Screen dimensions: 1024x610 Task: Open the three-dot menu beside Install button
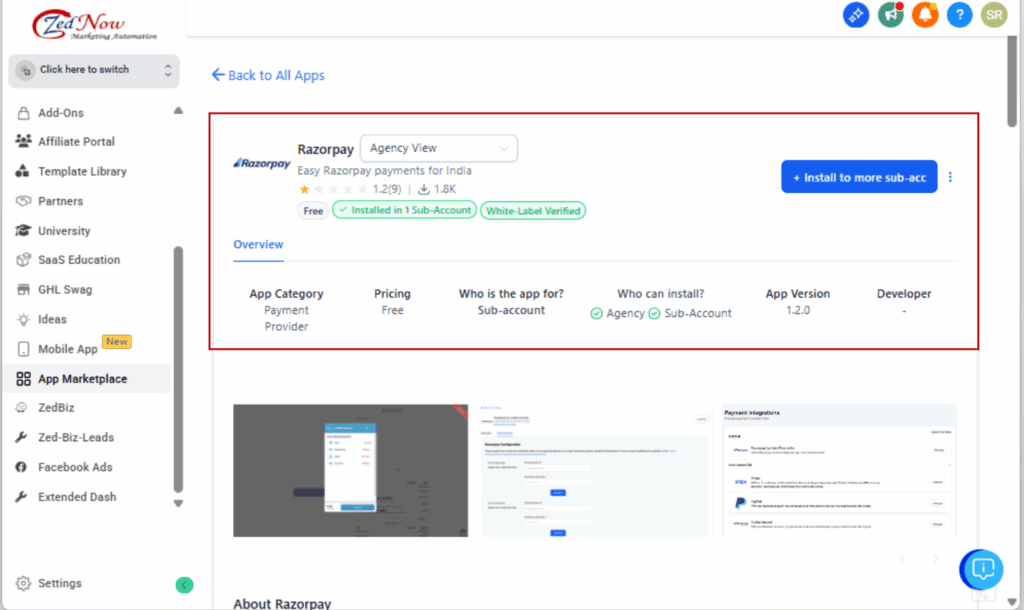[950, 177]
